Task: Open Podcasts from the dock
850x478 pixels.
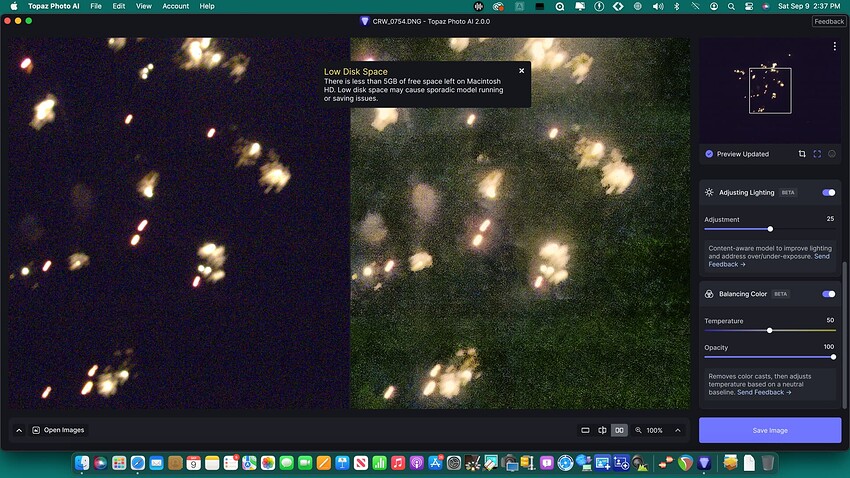Action: pos(416,463)
